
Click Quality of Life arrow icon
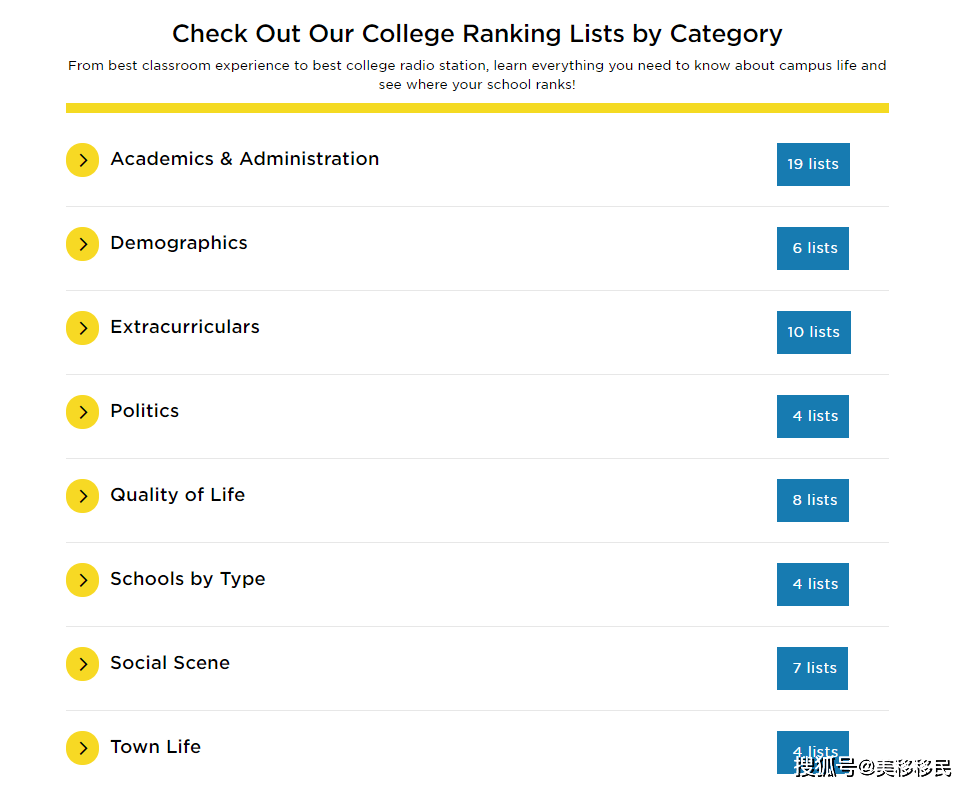[83, 496]
